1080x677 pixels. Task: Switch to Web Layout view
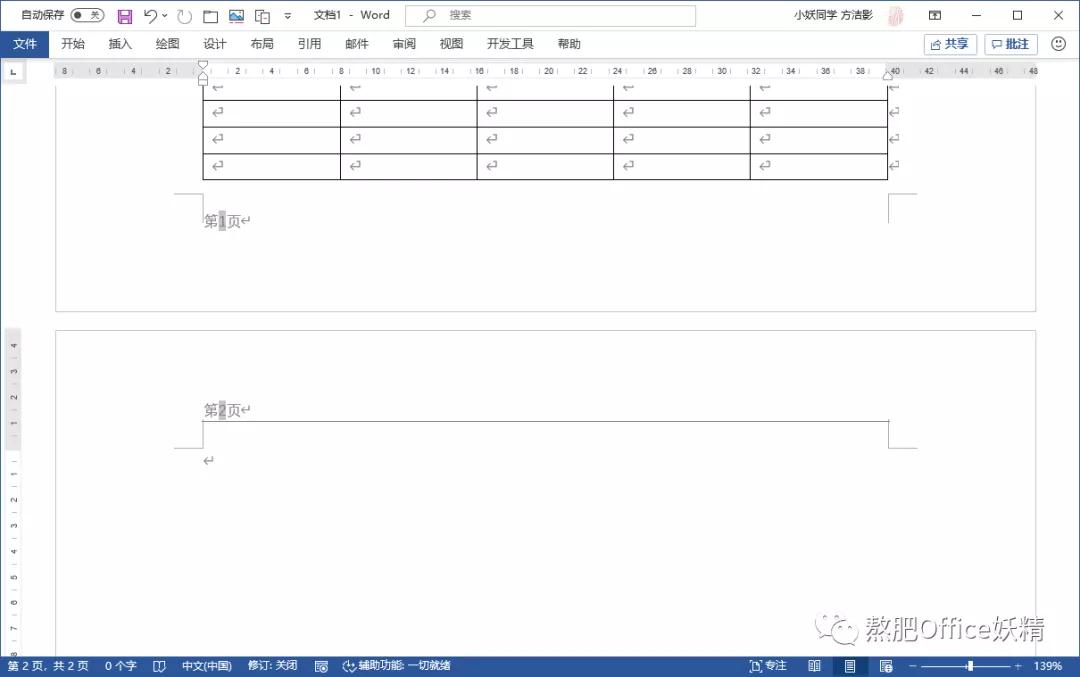(x=885, y=665)
